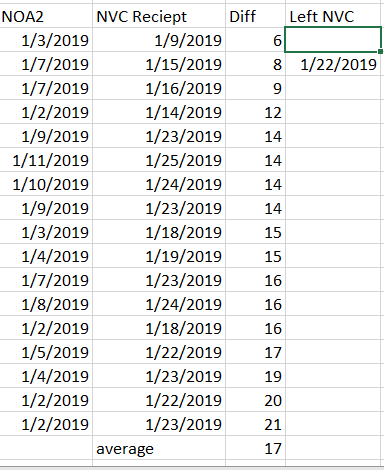Select the NVC Reciept cell 1/25/2019
Image resolution: width=384 pixels, height=470 pixels.
pos(159,160)
